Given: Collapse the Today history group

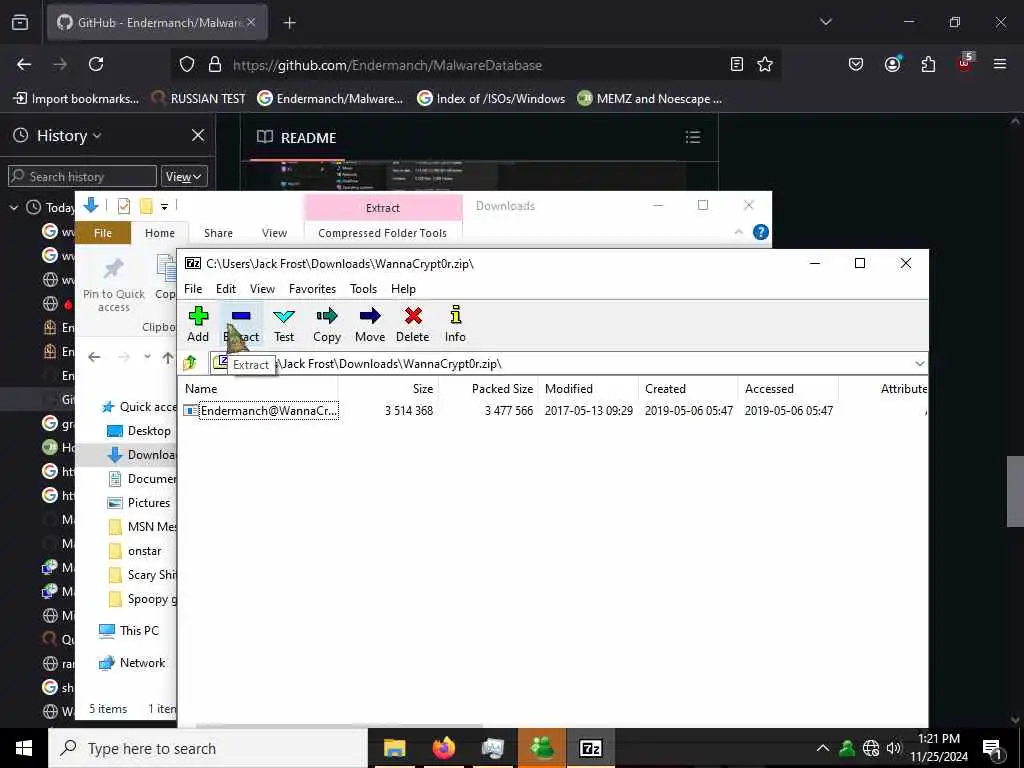Looking at the screenshot, I should [x=14, y=208].
